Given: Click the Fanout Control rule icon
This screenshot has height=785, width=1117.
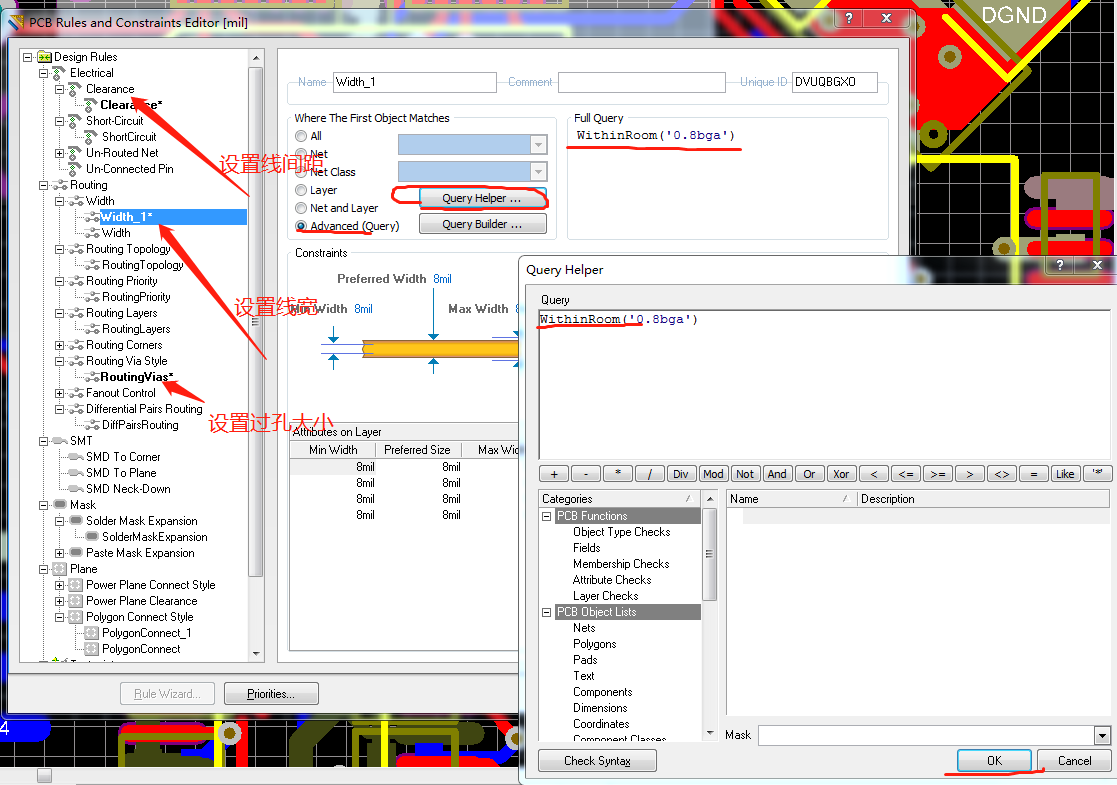Looking at the screenshot, I should (x=76, y=393).
